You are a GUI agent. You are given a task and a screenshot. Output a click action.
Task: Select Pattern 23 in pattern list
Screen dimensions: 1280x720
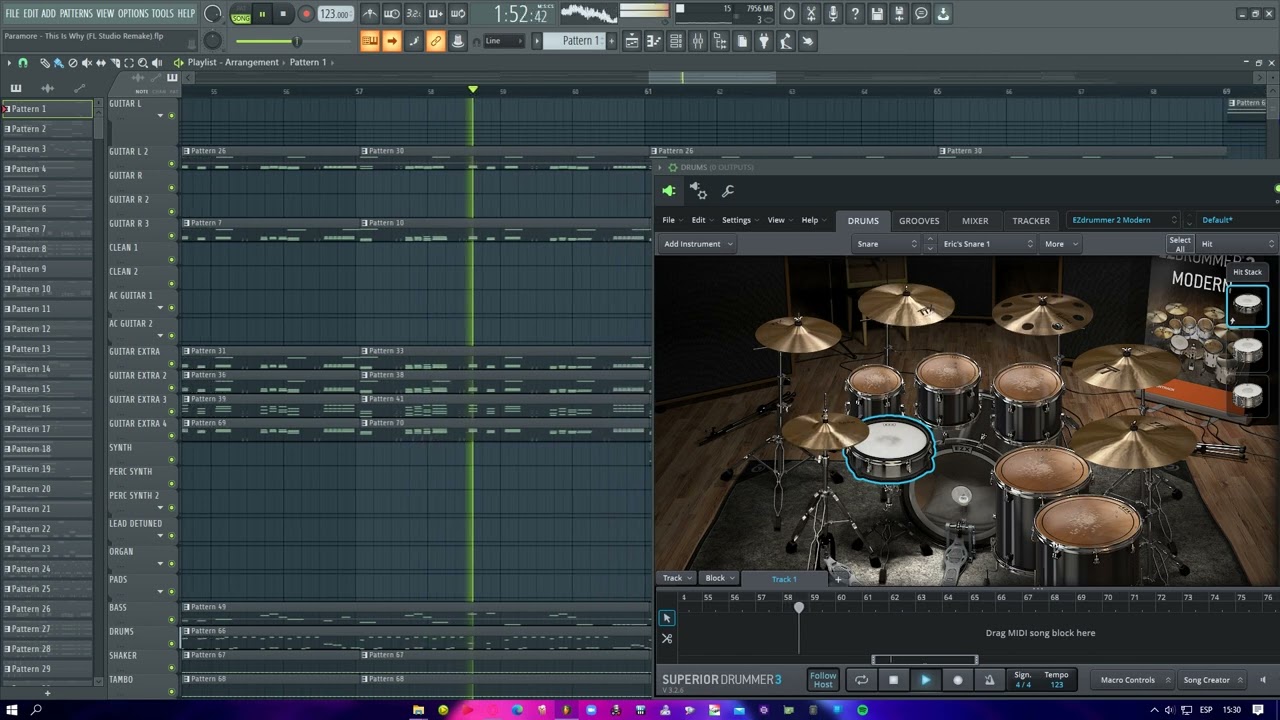point(48,549)
